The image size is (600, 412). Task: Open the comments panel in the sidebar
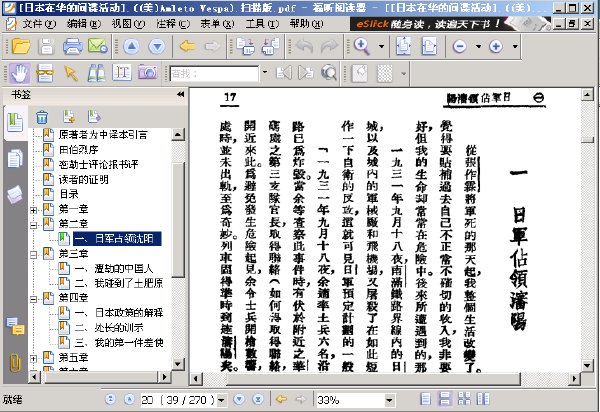click(x=15, y=326)
